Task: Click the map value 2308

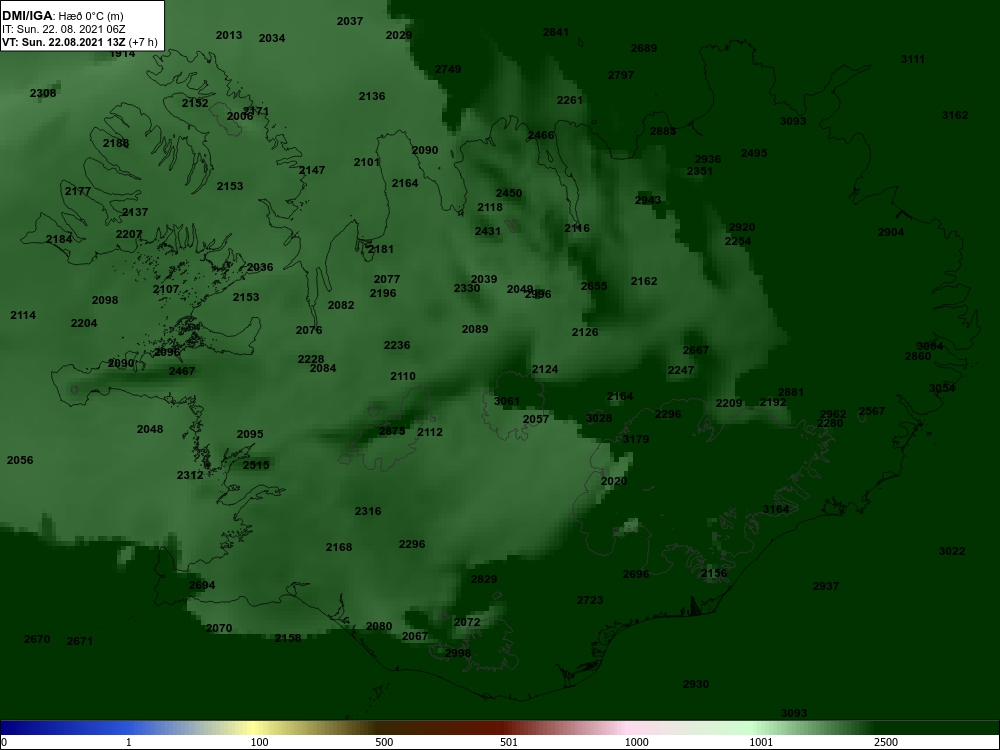Action: click(43, 94)
